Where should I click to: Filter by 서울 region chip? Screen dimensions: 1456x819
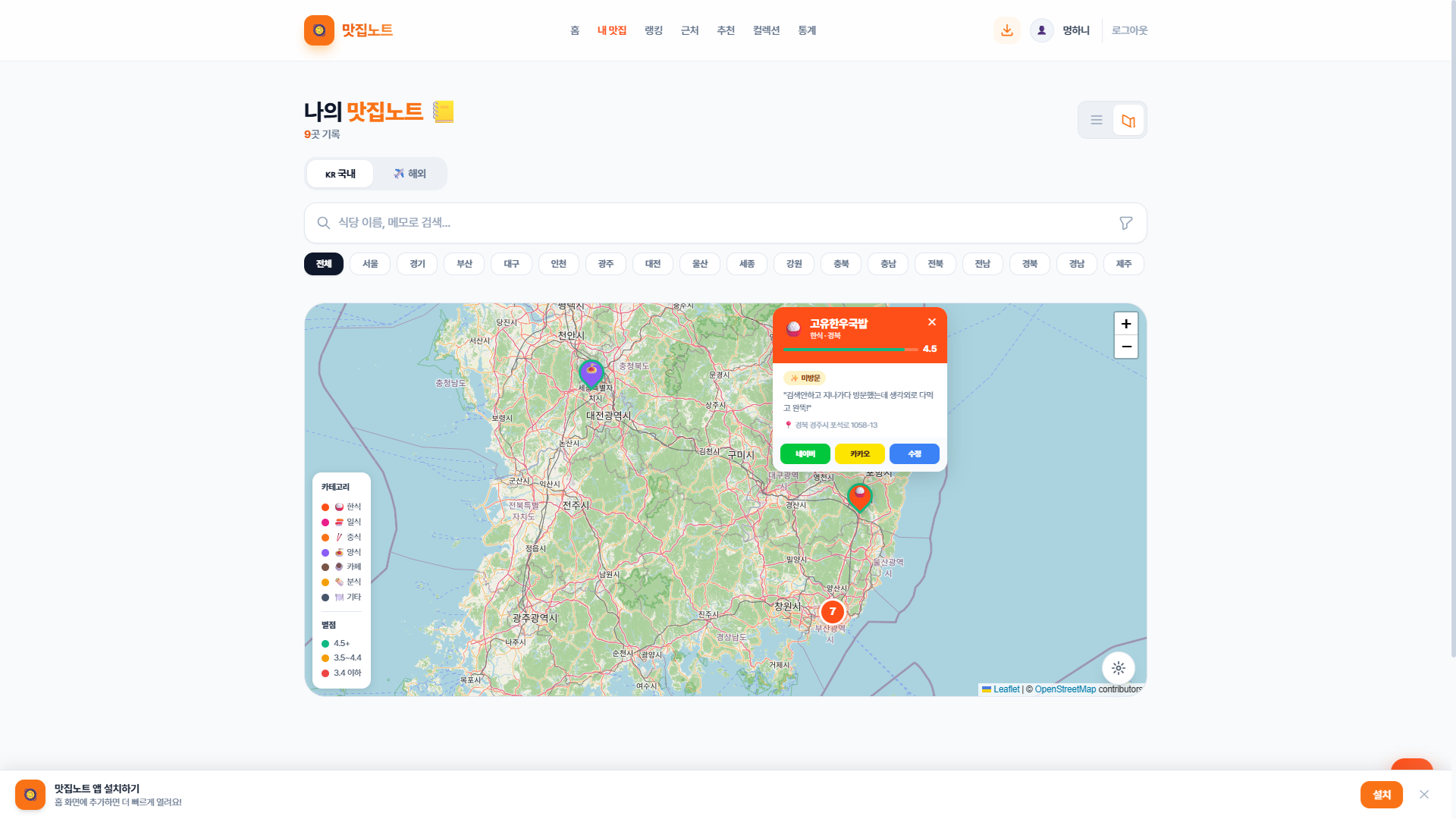pos(370,264)
